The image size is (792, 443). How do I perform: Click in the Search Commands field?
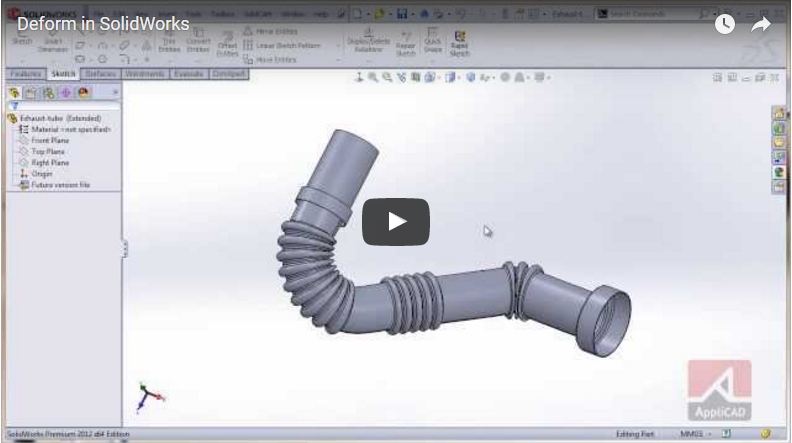[x=656, y=14]
